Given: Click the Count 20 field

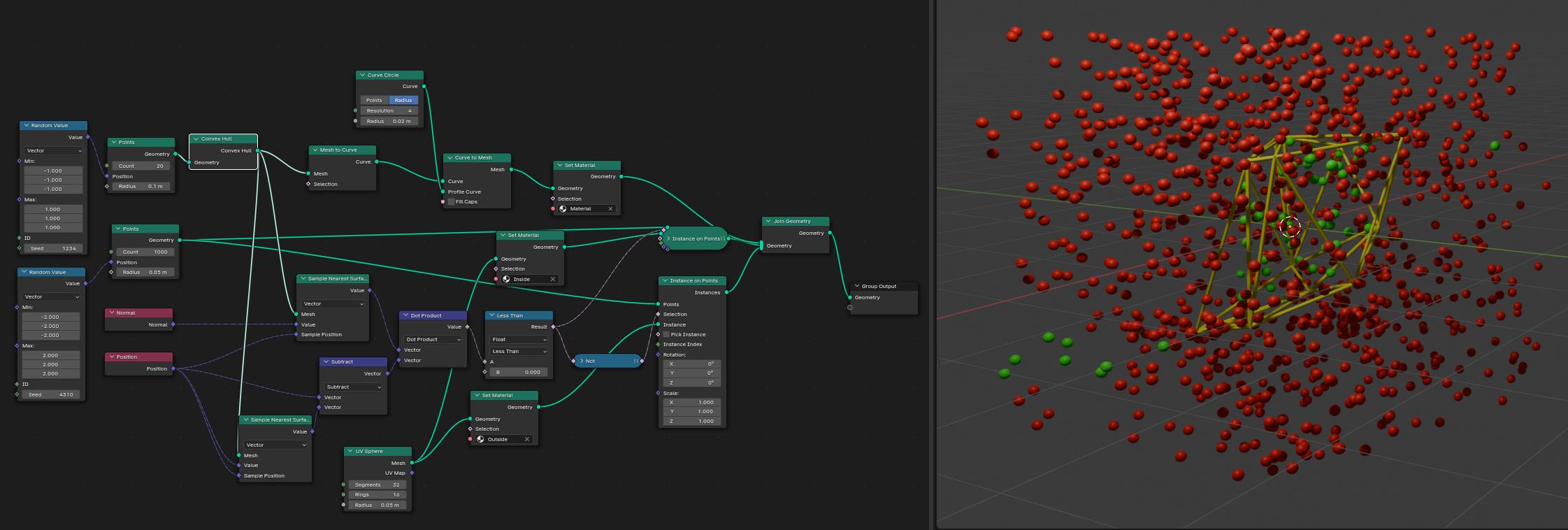Looking at the screenshot, I should point(141,166).
